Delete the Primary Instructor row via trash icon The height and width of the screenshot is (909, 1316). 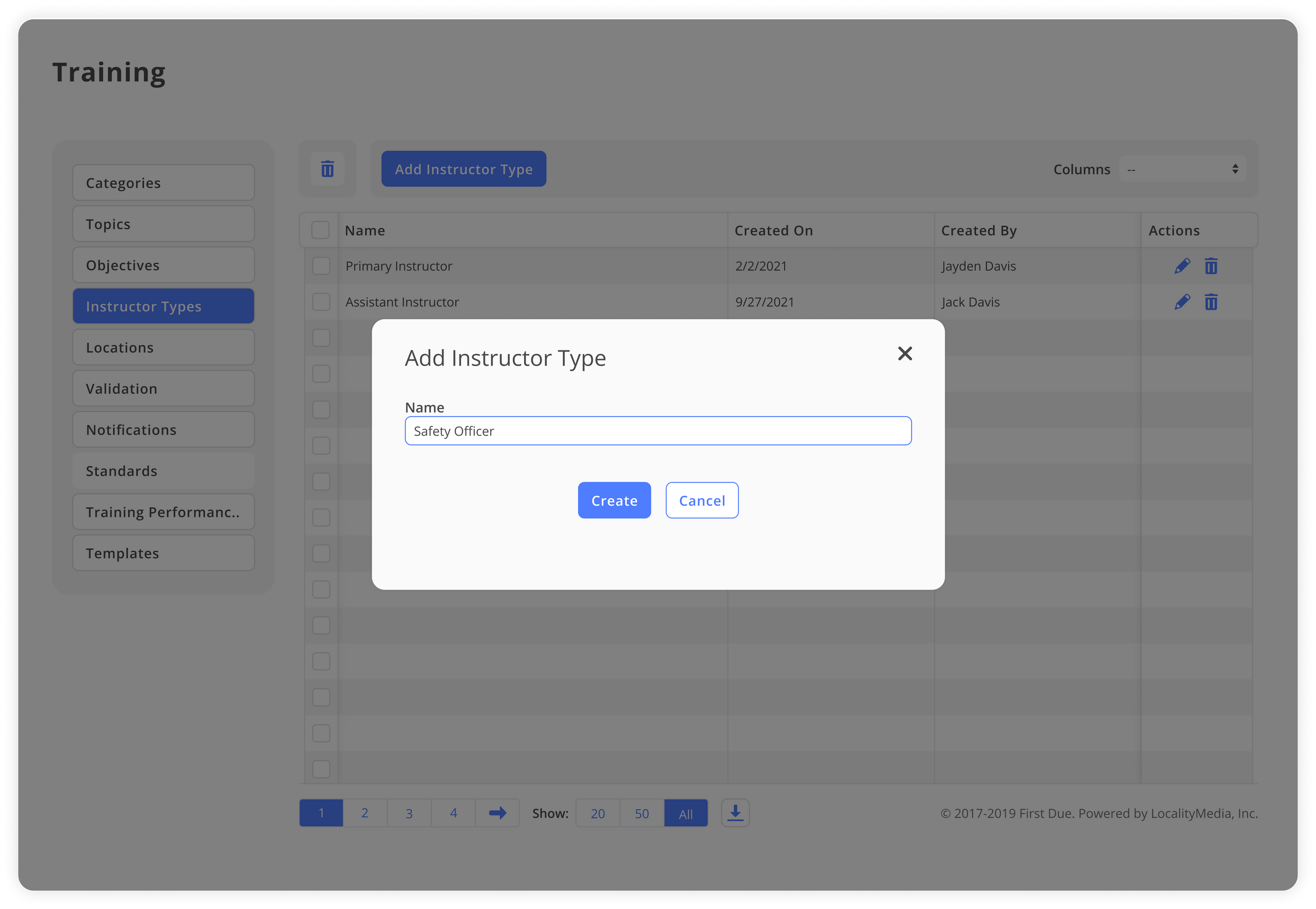[x=1211, y=265]
